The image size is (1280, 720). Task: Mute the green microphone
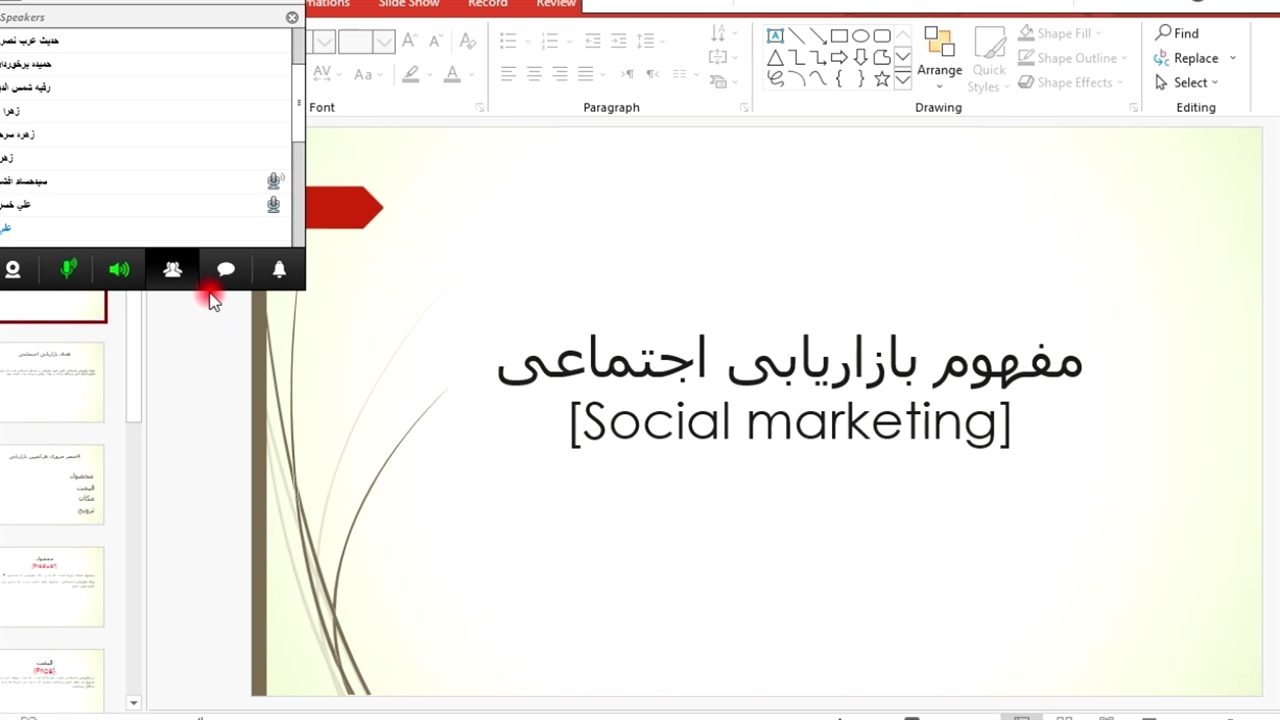(x=68, y=270)
